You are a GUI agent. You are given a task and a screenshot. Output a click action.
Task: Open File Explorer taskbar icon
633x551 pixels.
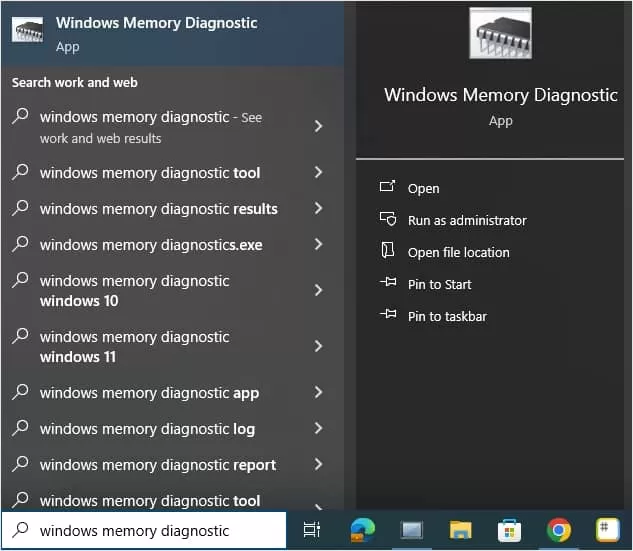[460, 530]
